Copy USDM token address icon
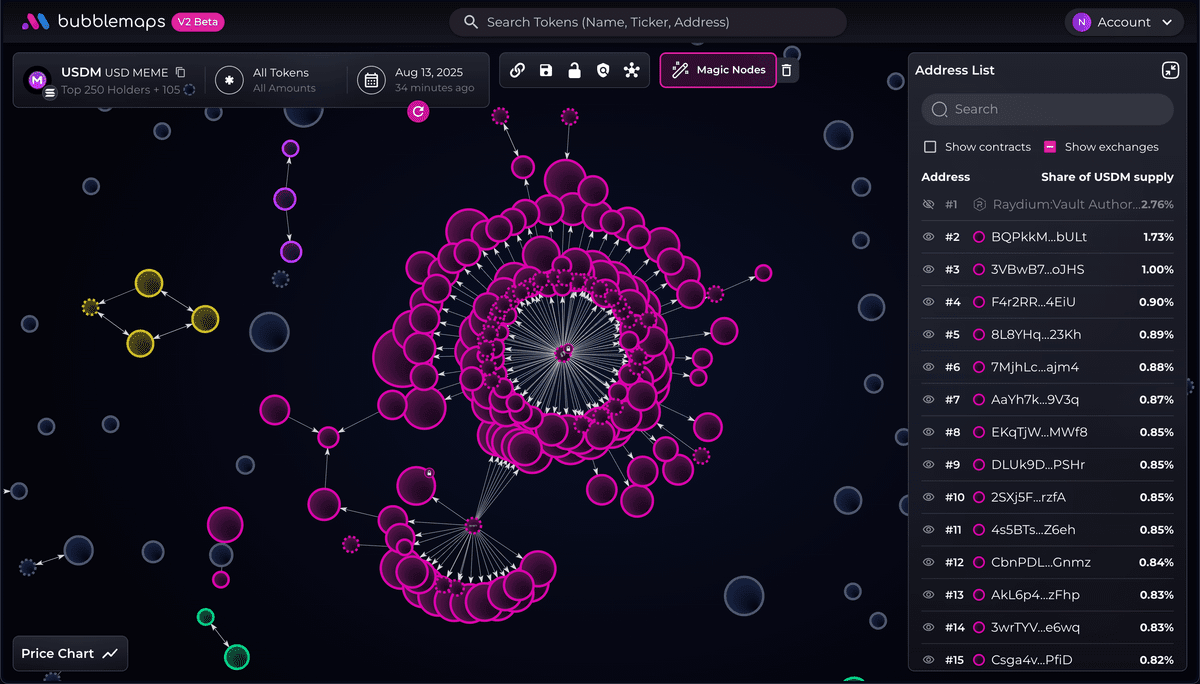Image resolution: width=1200 pixels, height=684 pixels. pyautogui.click(x=181, y=72)
